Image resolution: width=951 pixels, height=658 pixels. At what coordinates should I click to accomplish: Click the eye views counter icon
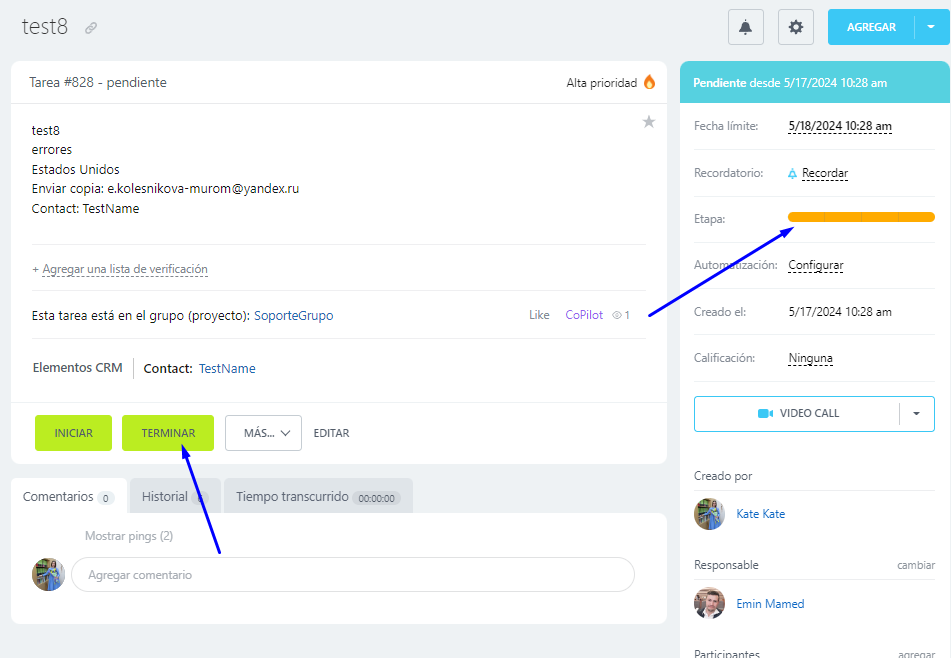point(617,315)
